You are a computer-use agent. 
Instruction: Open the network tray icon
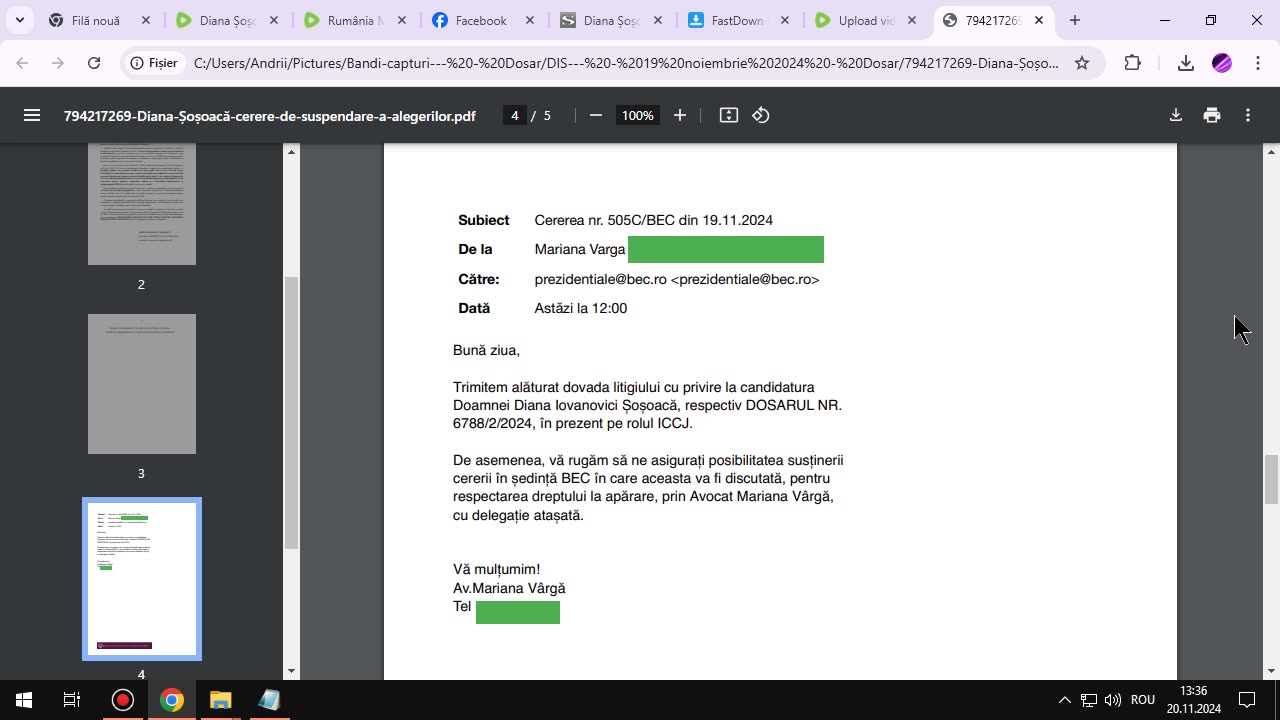pyautogui.click(x=1089, y=700)
